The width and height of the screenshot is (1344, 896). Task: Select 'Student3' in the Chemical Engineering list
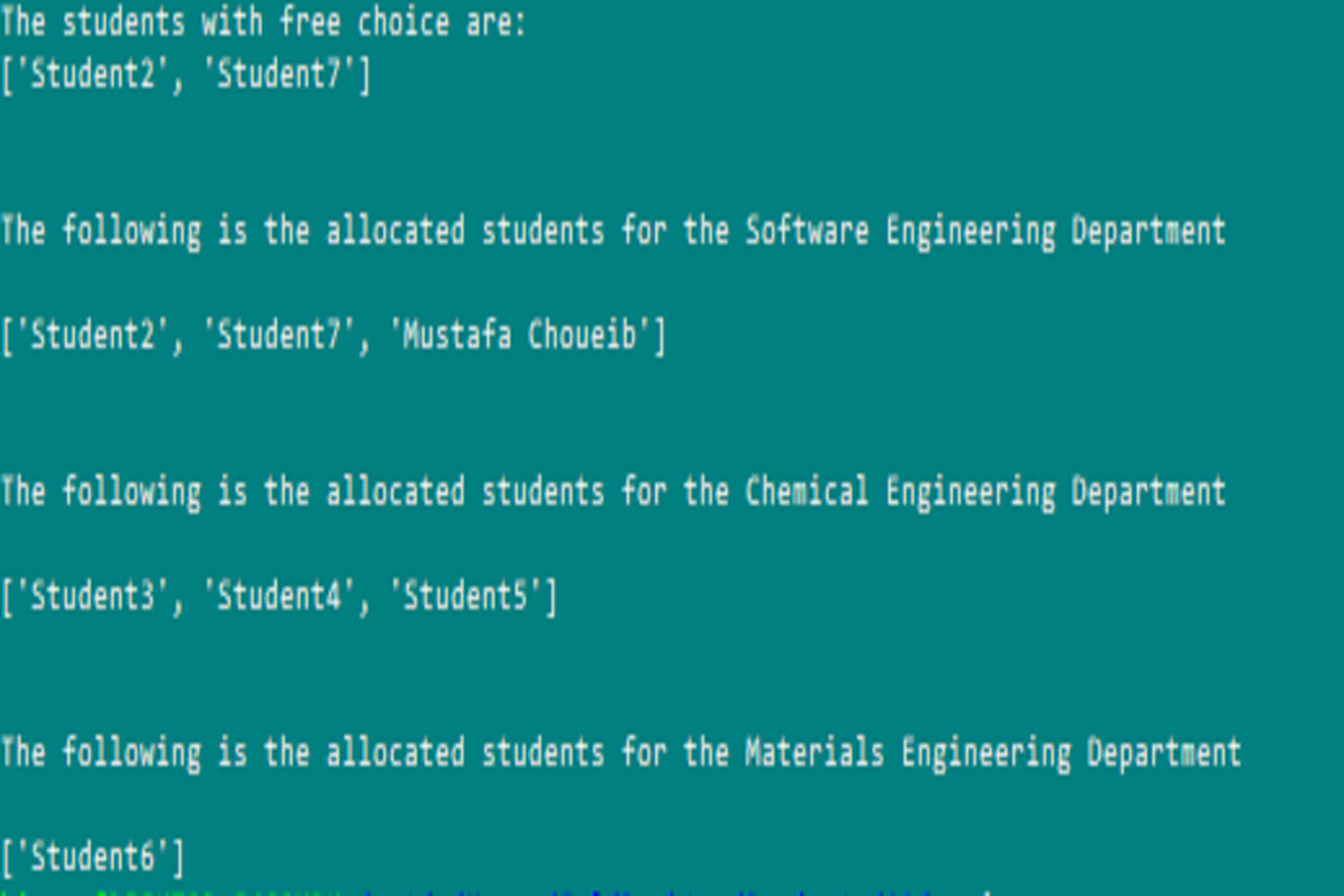coord(93,596)
